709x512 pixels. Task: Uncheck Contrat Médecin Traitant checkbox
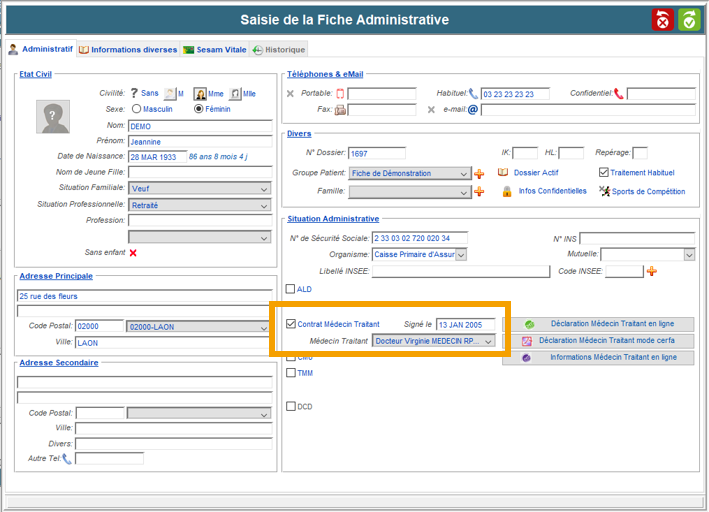pos(291,324)
